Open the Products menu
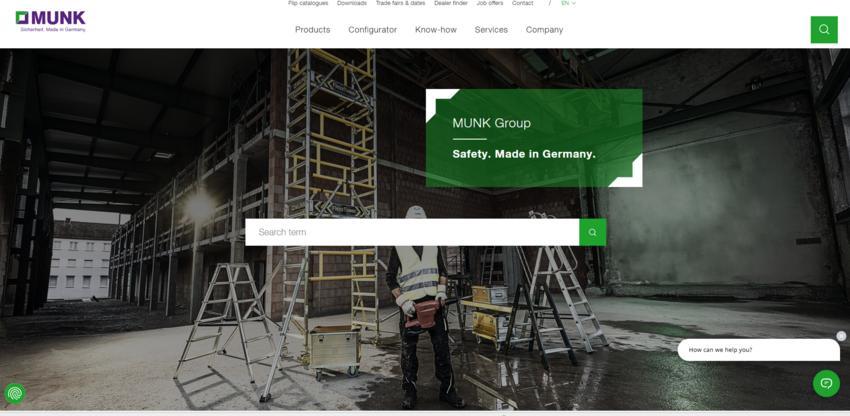Image resolution: width=850 pixels, height=416 pixels. click(x=312, y=30)
